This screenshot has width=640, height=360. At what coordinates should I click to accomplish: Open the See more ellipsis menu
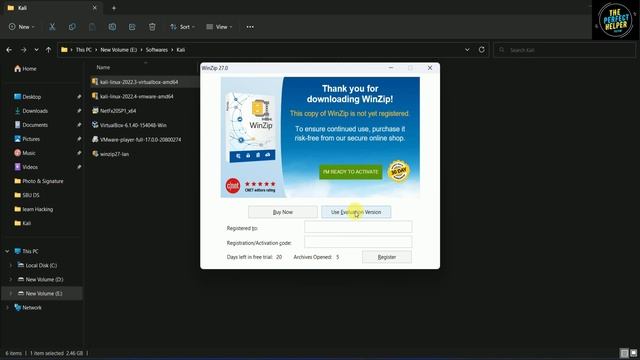[x=250, y=27]
